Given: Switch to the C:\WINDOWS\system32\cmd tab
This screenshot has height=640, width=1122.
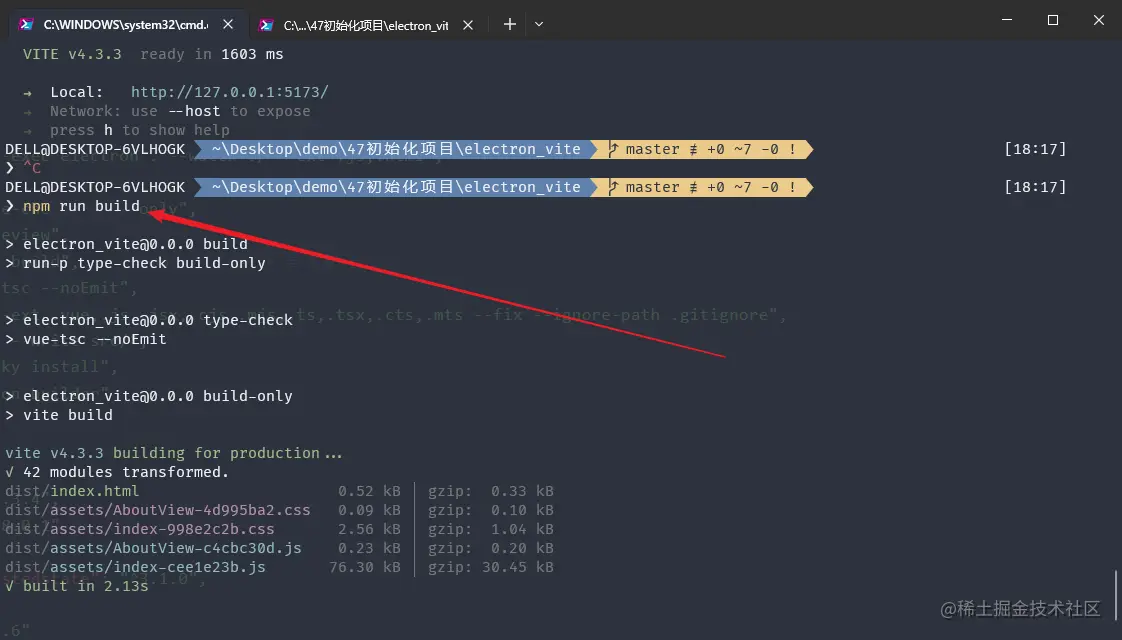Looking at the screenshot, I should [x=125, y=24].
